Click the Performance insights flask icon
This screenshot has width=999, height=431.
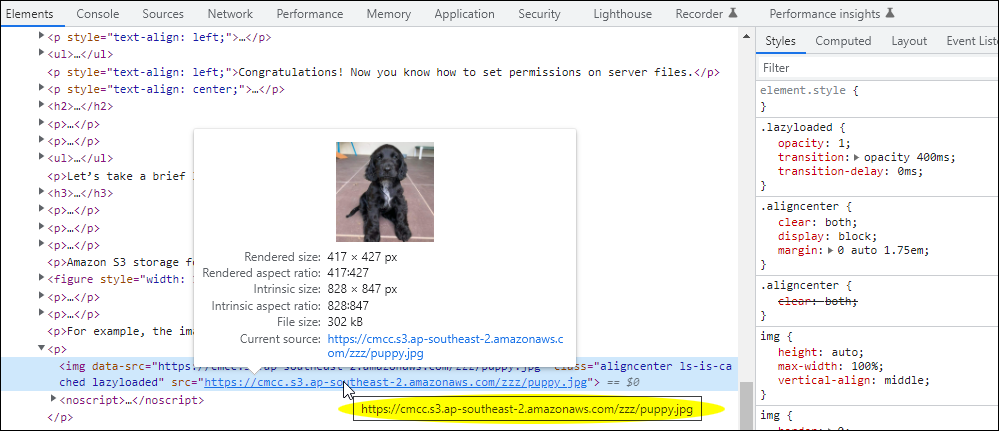(x=890, y=13)
